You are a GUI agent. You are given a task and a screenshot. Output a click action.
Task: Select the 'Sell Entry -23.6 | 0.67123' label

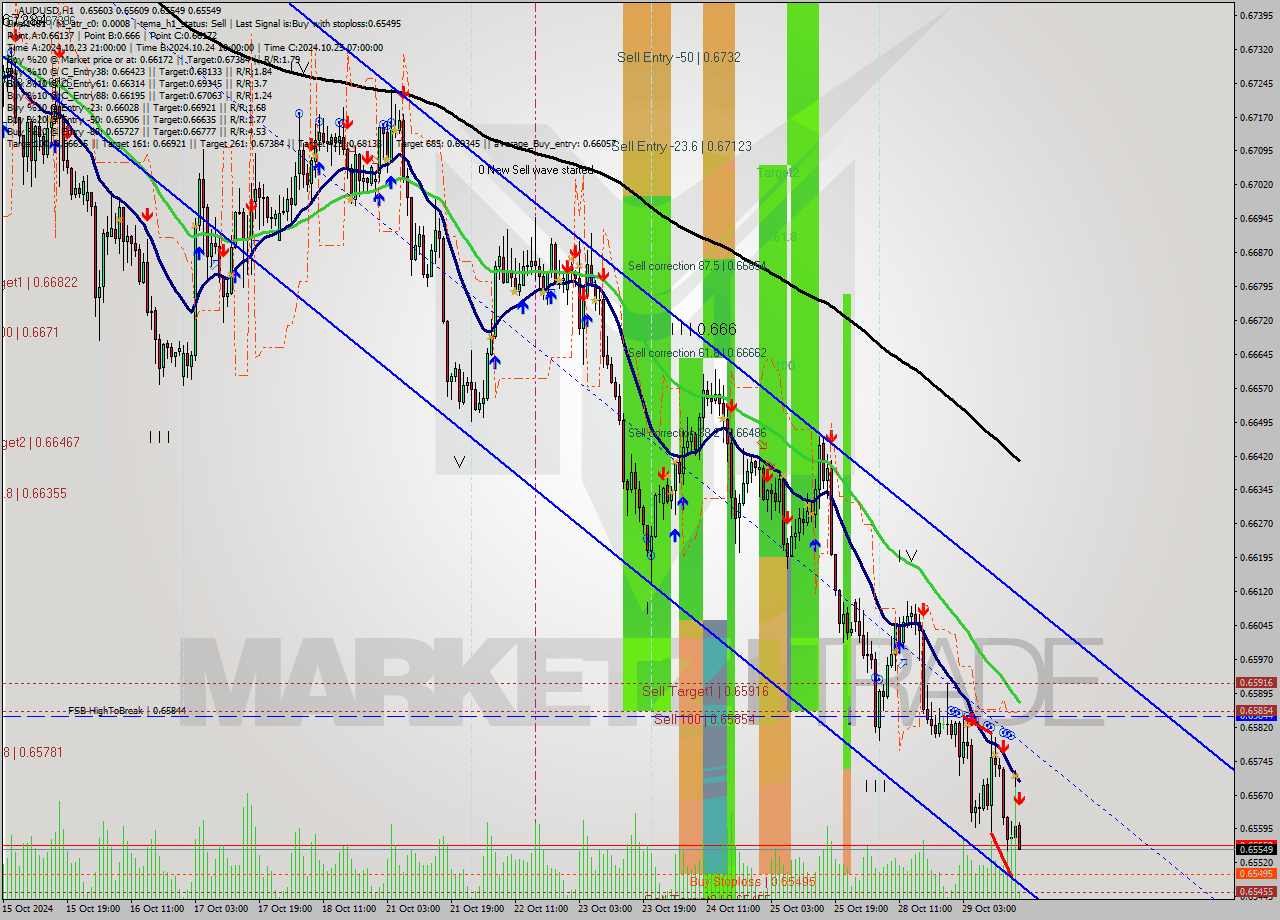[x=681, y=146]
